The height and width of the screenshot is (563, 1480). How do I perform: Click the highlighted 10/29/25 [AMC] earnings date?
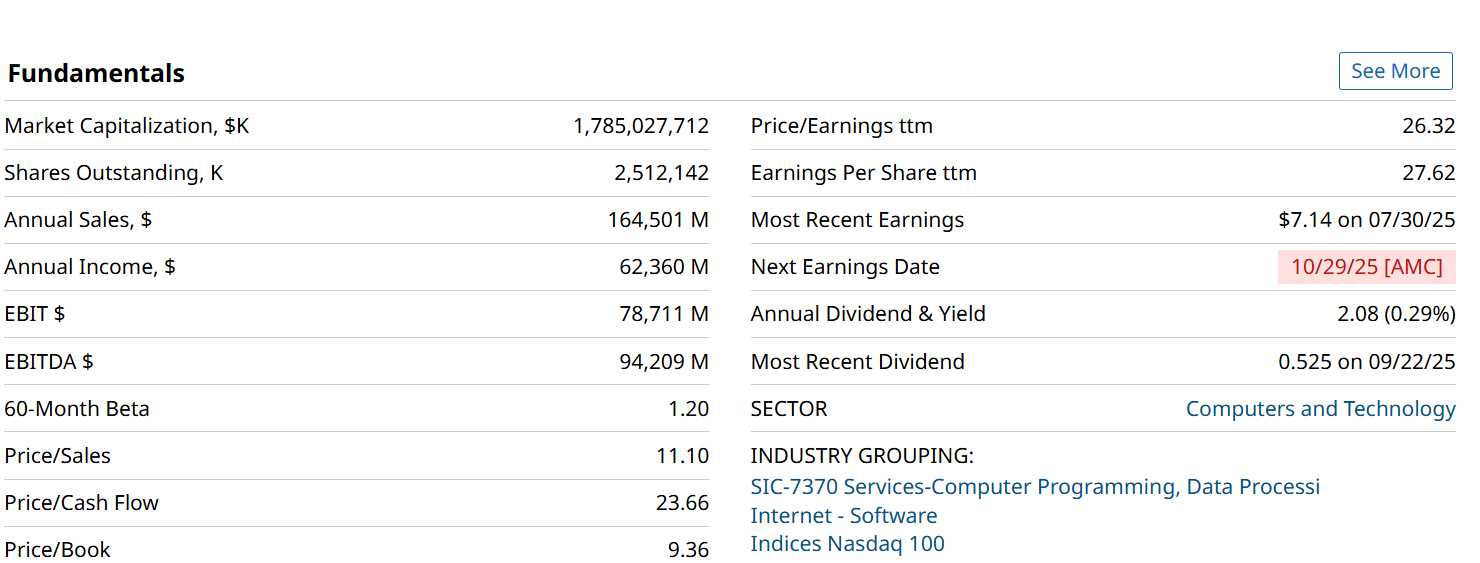[x=1366, y=267]
